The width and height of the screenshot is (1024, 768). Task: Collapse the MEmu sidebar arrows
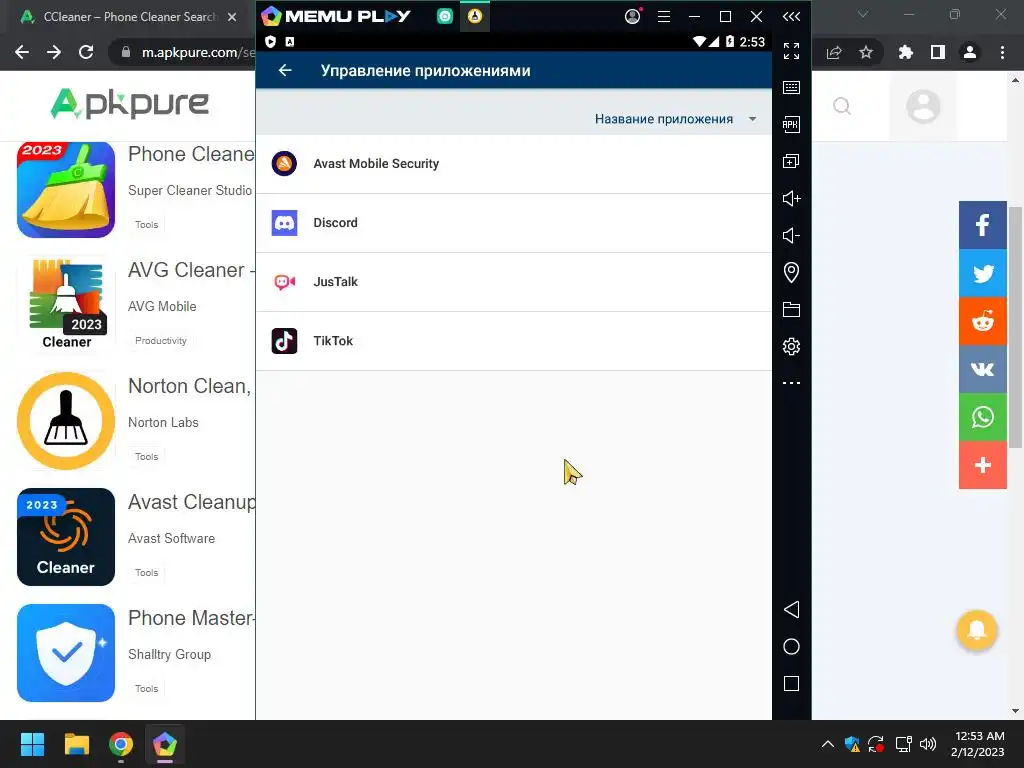point(792,16)
